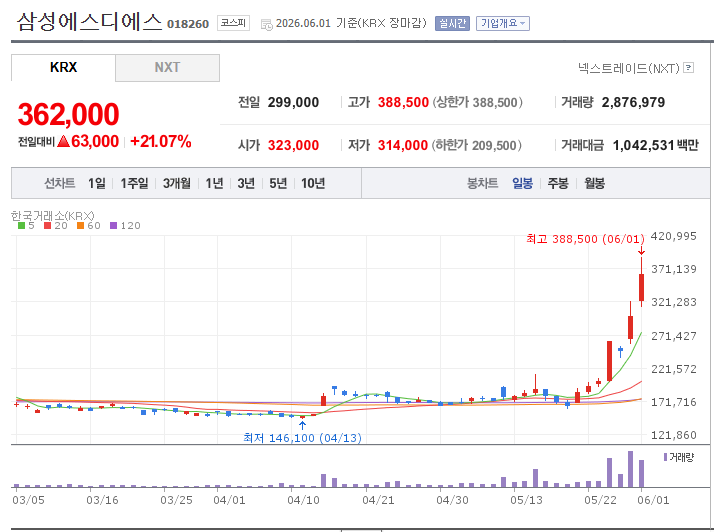
Task: Click the 저가 value 314,000
Action: click(403, 145)
